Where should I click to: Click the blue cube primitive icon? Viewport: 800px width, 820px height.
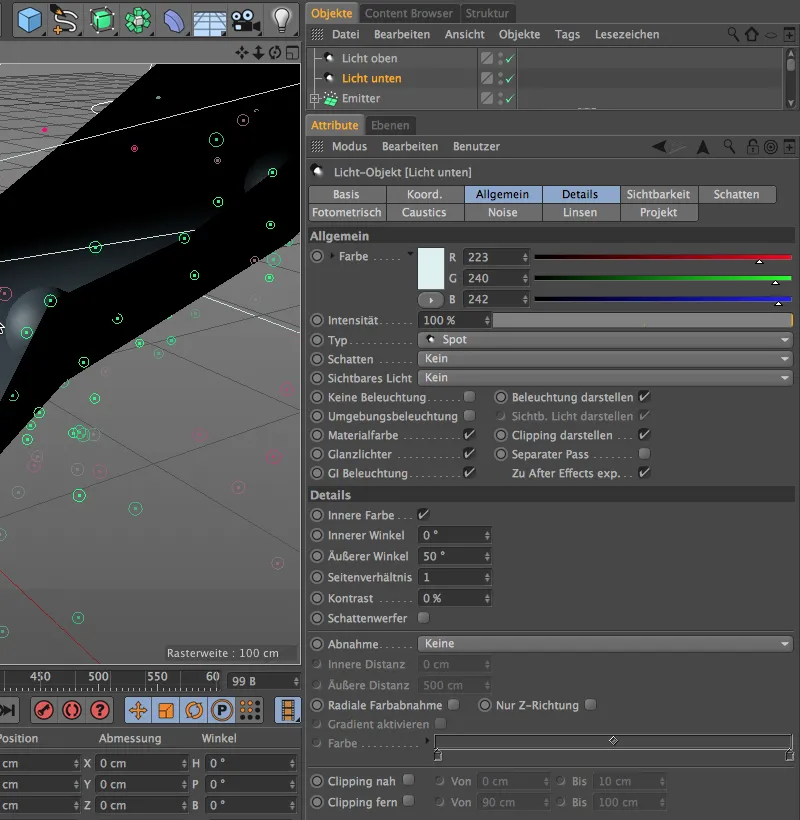(29, 19)
